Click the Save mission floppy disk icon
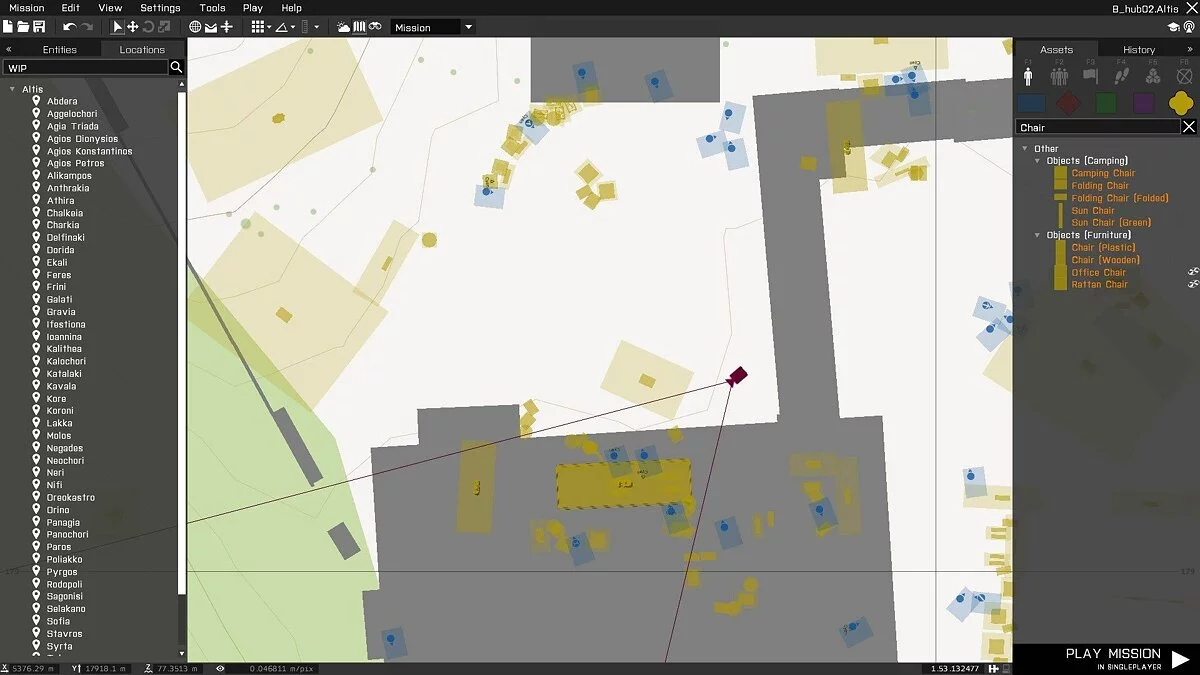Image resolution: width=1200 pixels, height=675 pixels. tap(39, 27)
